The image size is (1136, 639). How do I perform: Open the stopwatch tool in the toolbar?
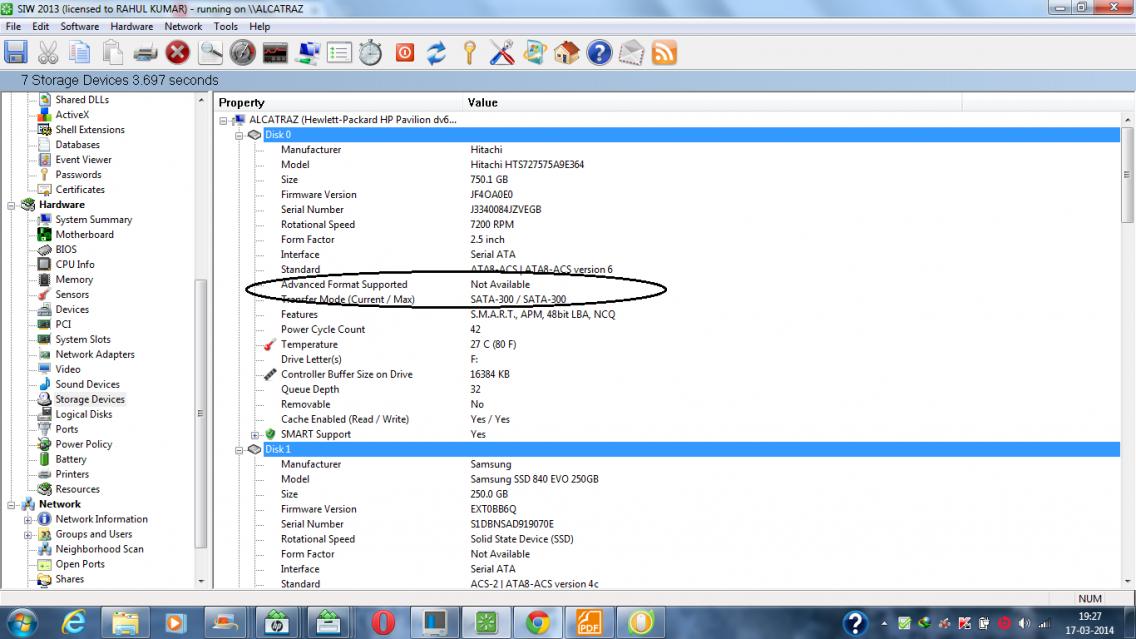pyautogui.click(x=371, y=53)
